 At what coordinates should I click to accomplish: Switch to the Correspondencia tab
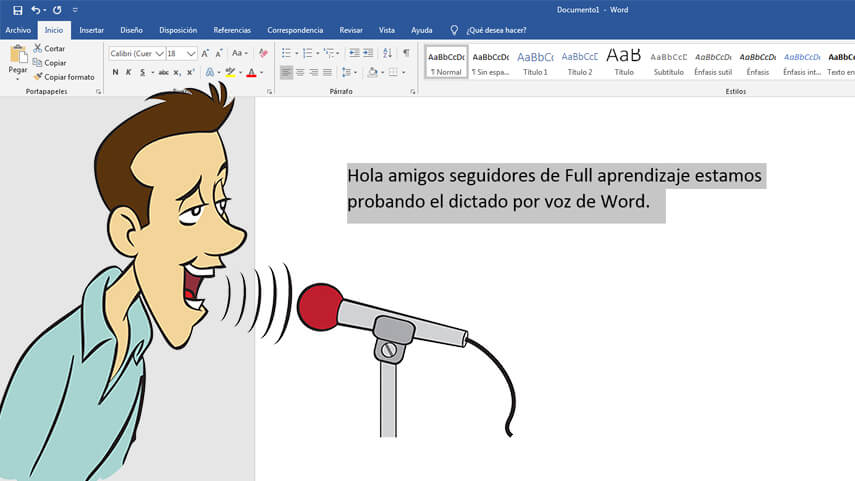coord(295,30)
